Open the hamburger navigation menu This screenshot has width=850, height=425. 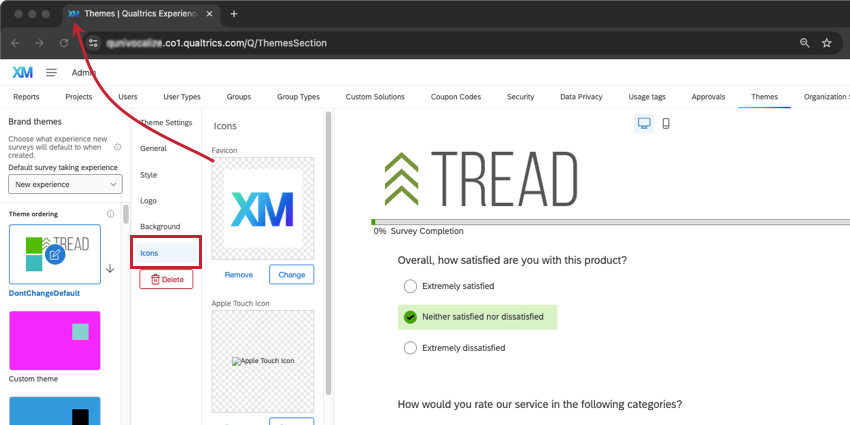click(51, 73)
